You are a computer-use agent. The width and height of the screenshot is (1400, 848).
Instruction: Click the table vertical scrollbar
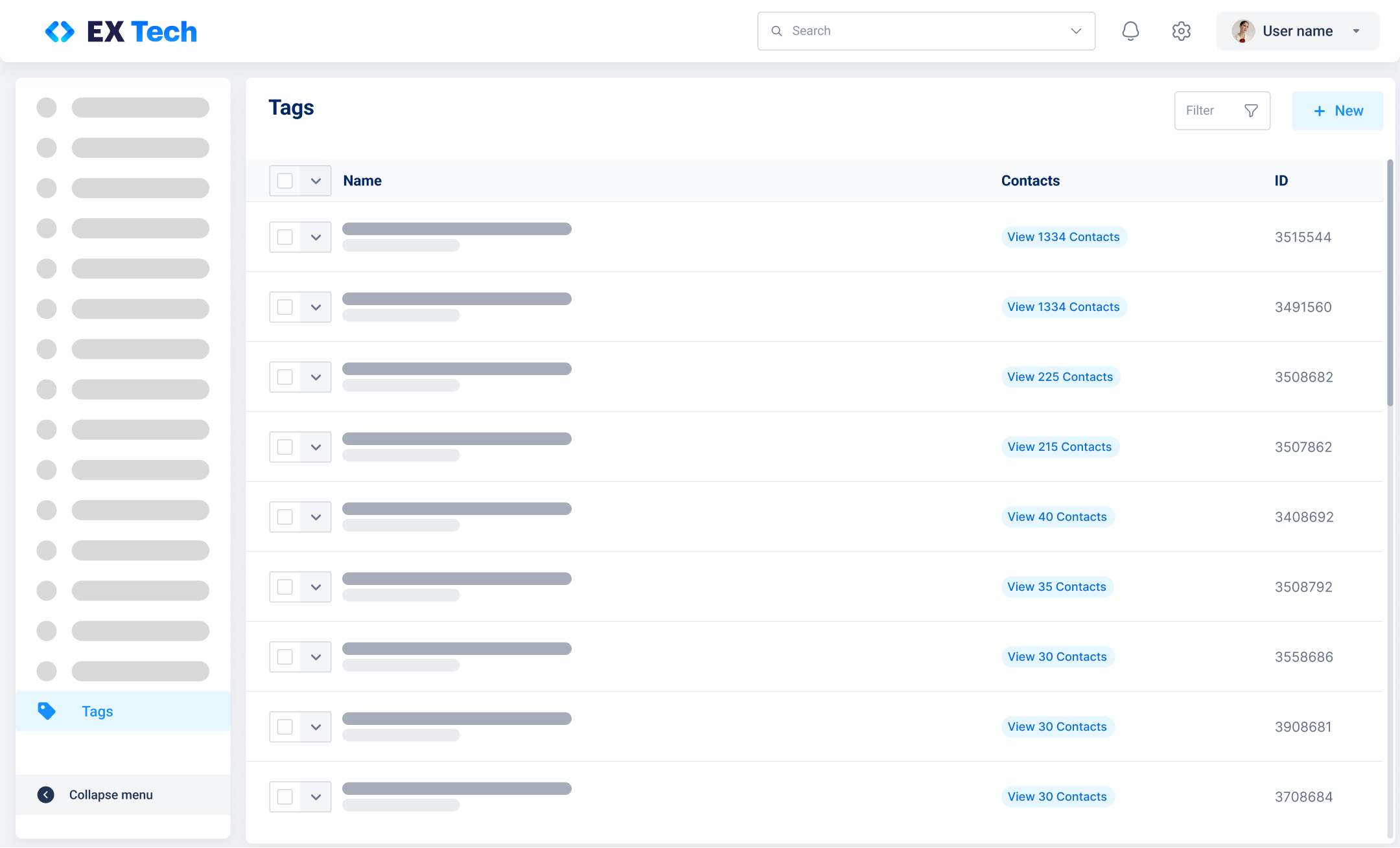click(1390, 283)
